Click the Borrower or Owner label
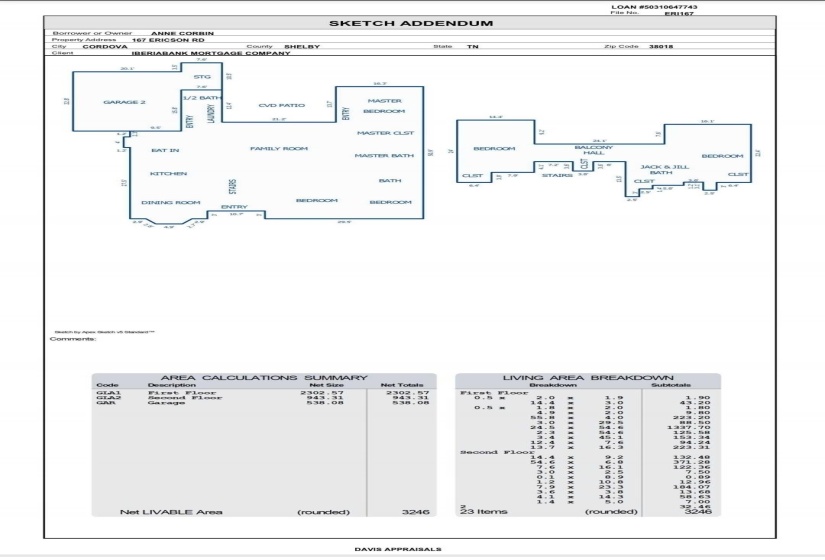This screenshot has width=825, height=560. [92, 33]
